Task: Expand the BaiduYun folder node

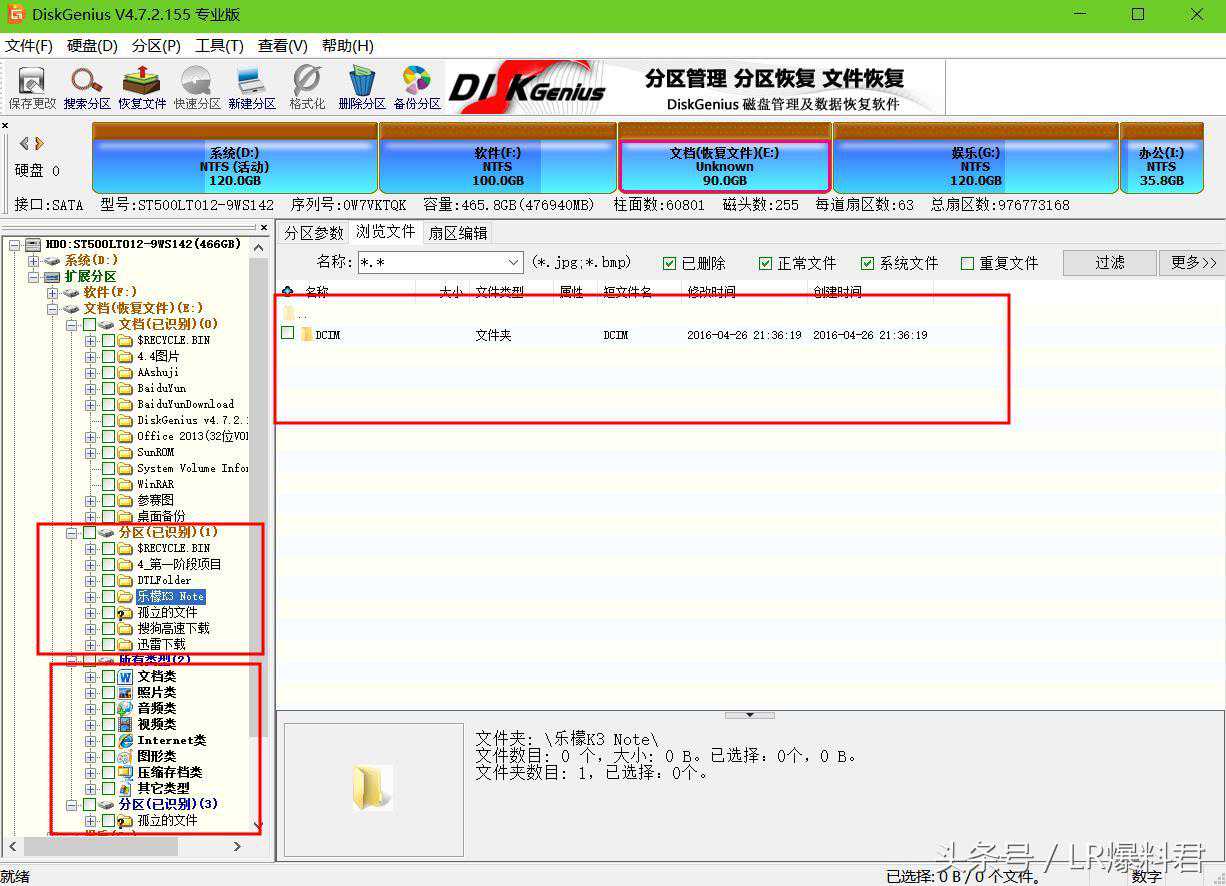Action: click(91, 388)
